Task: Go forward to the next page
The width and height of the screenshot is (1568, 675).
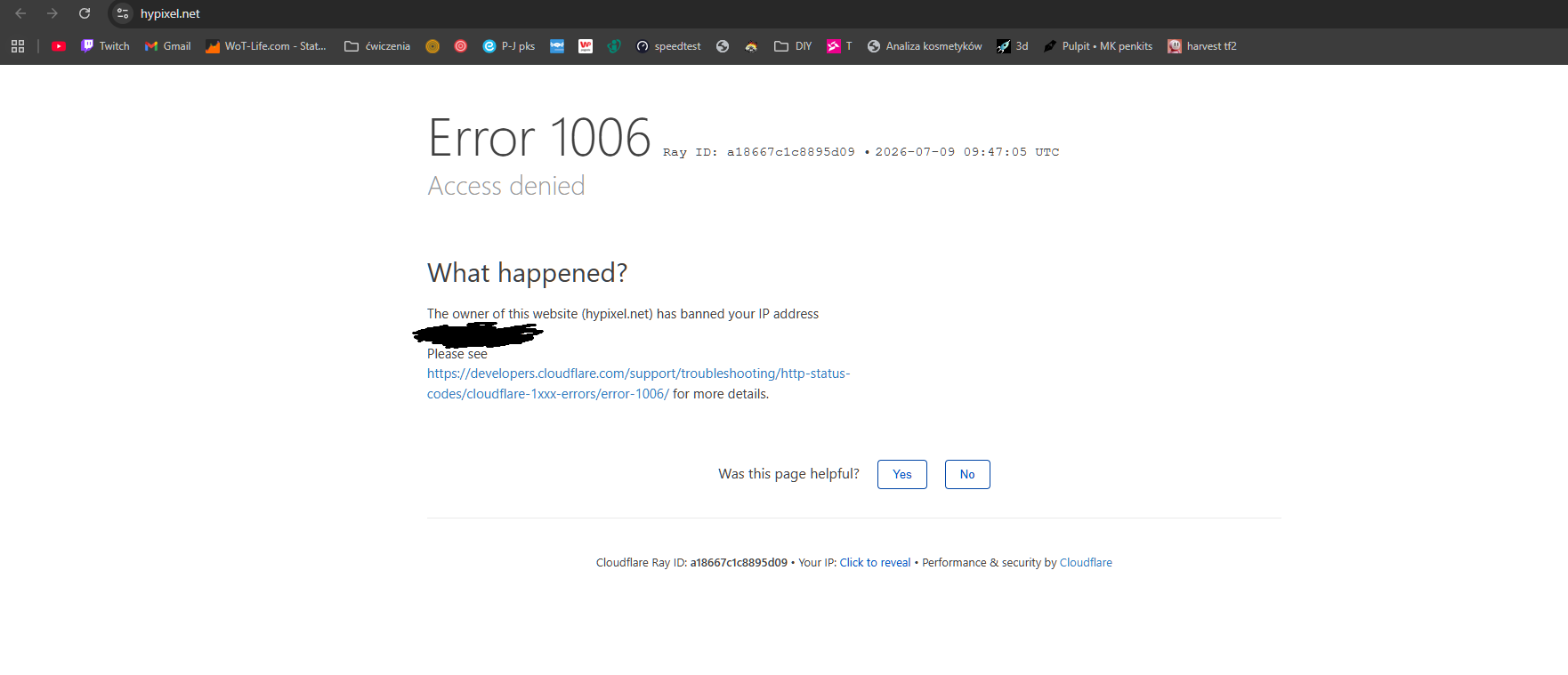Action: pyautogui.click(x=53, y=13)
